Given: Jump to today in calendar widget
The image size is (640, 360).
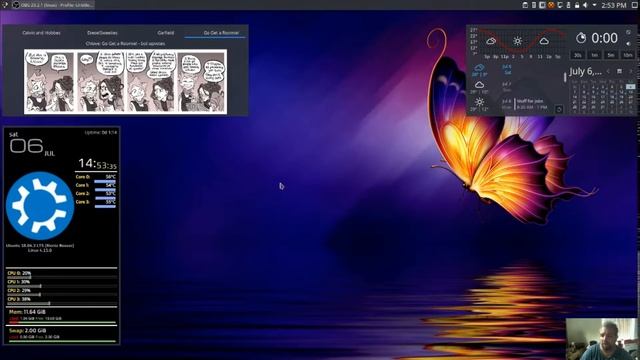Looking at the screenshot, I should tap(619, 71).
